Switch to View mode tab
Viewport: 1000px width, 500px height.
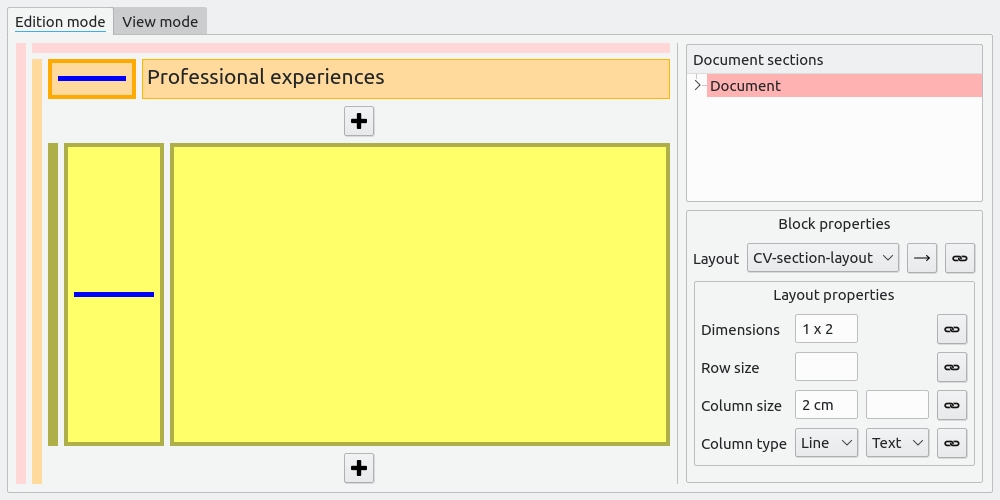coord(160,22)
